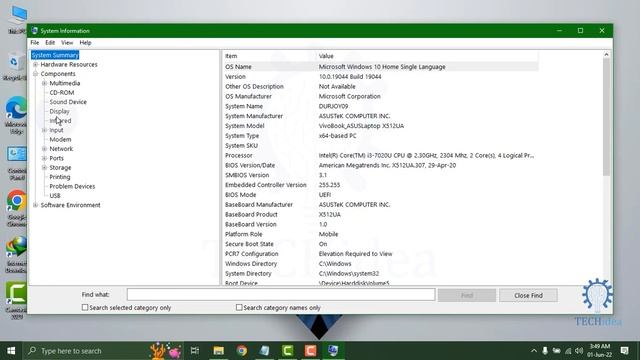Open the Google Chrome desktop shortcut
This screenshot has width=640, height=360.
pyautogui.click(x=16, y=207)
